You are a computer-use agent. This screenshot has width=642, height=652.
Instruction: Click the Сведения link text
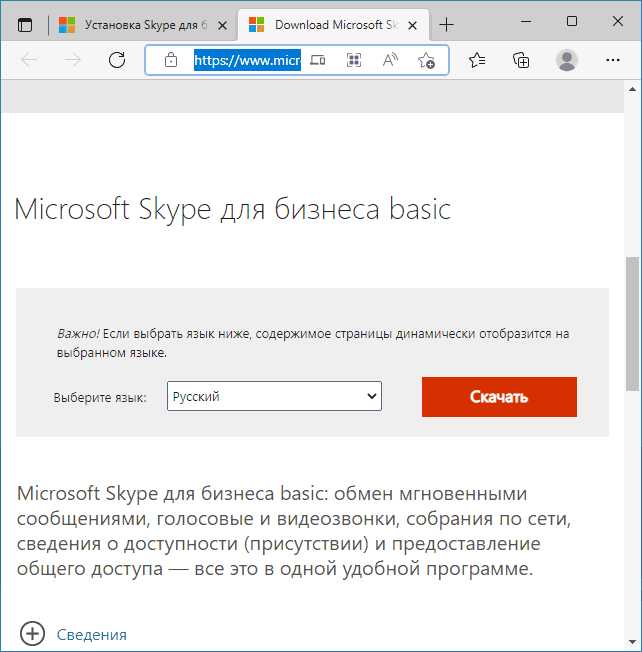pyautogui.click(x=92, y=634)
